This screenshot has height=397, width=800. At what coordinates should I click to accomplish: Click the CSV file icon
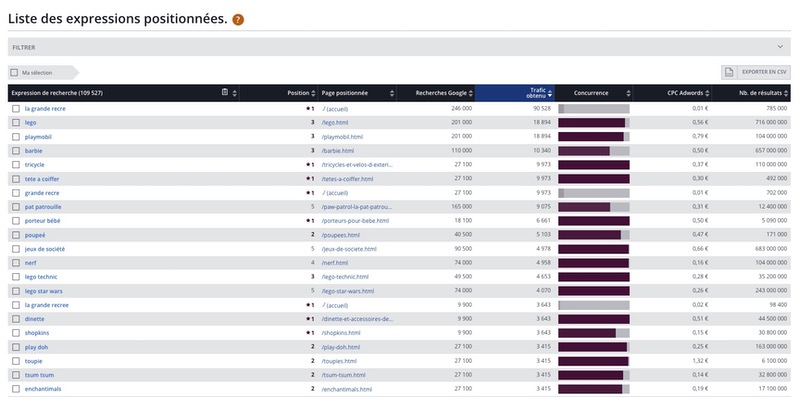point(729,72)
